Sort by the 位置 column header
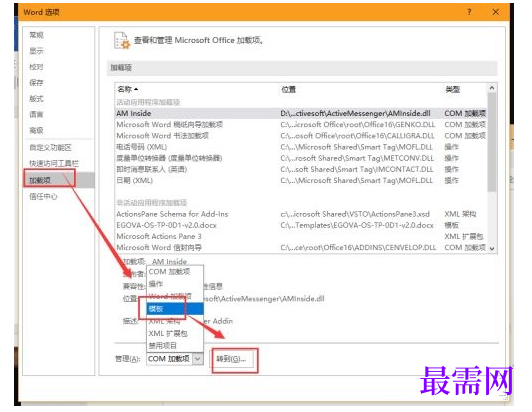This screenshot has width=532, height=412. tap(288, 89)
